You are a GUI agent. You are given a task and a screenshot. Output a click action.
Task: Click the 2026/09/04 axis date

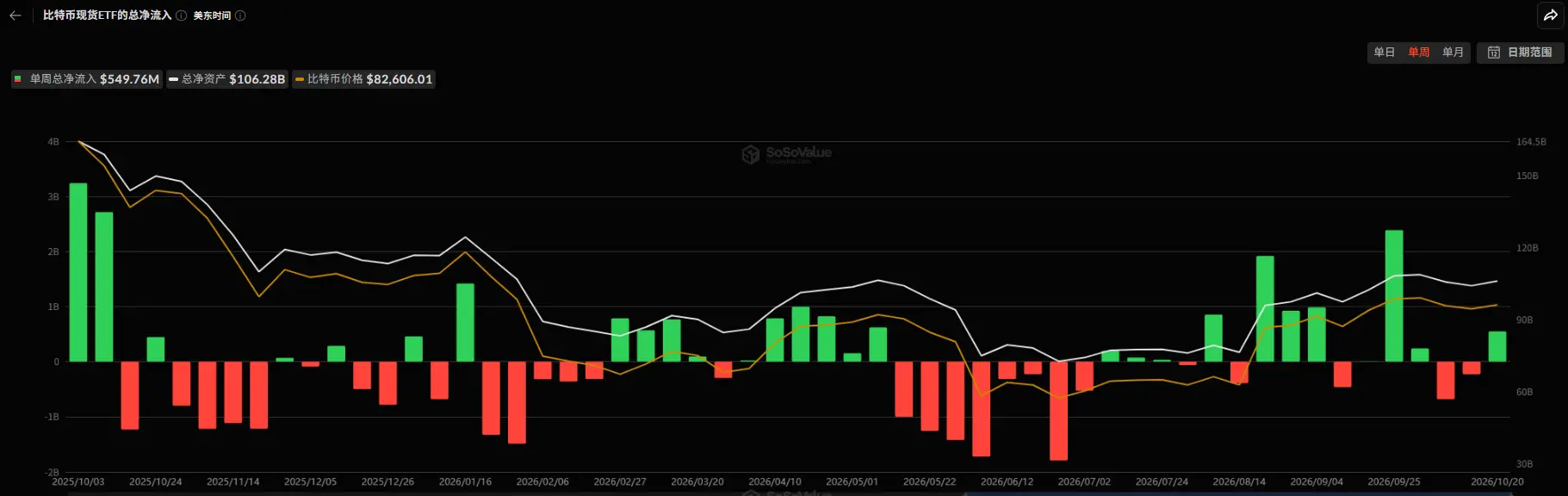1317,482
